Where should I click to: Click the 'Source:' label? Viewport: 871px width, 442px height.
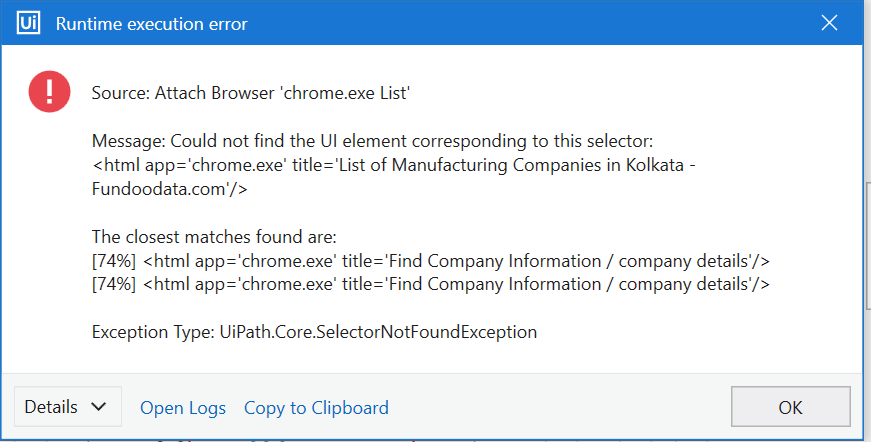point(120,93)
